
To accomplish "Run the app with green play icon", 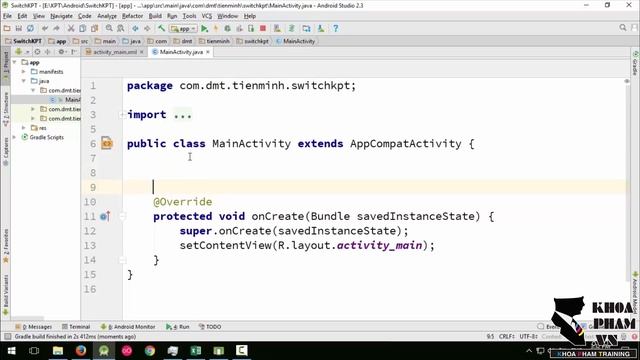I will (x=204, y=29).
